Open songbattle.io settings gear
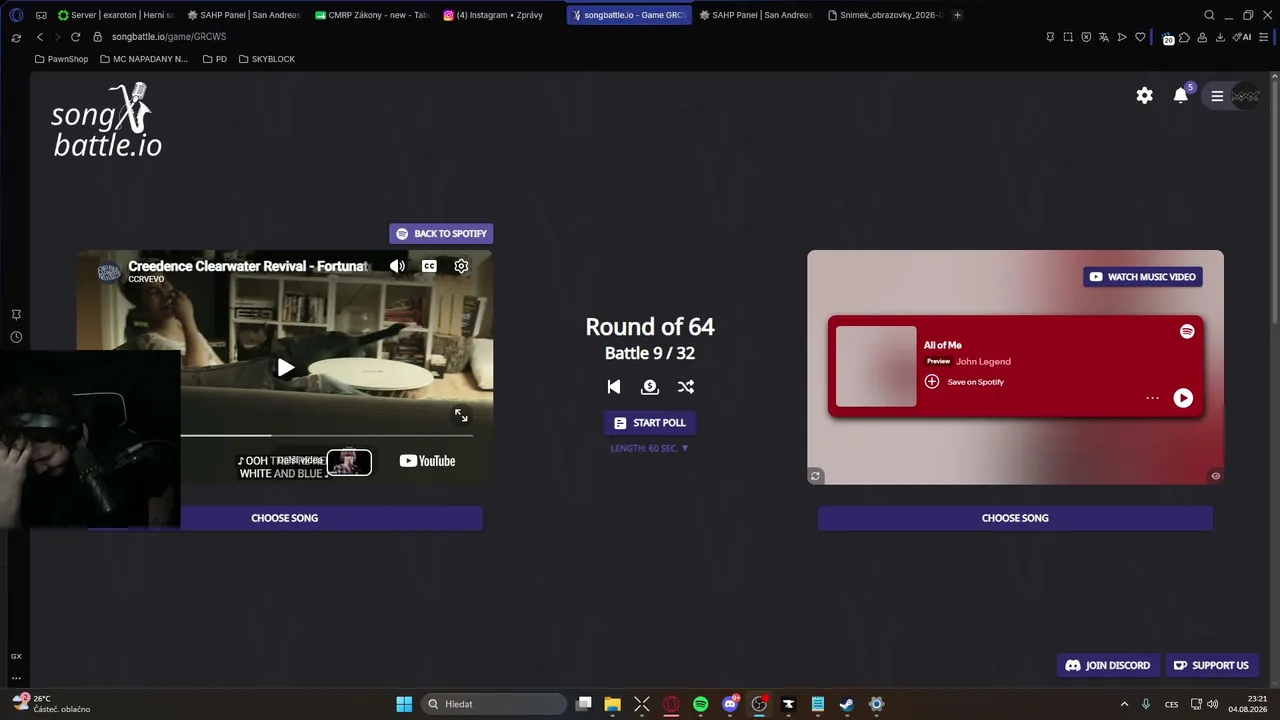The width and height of the screenshot is (1280, 720). click(1144, 96)
